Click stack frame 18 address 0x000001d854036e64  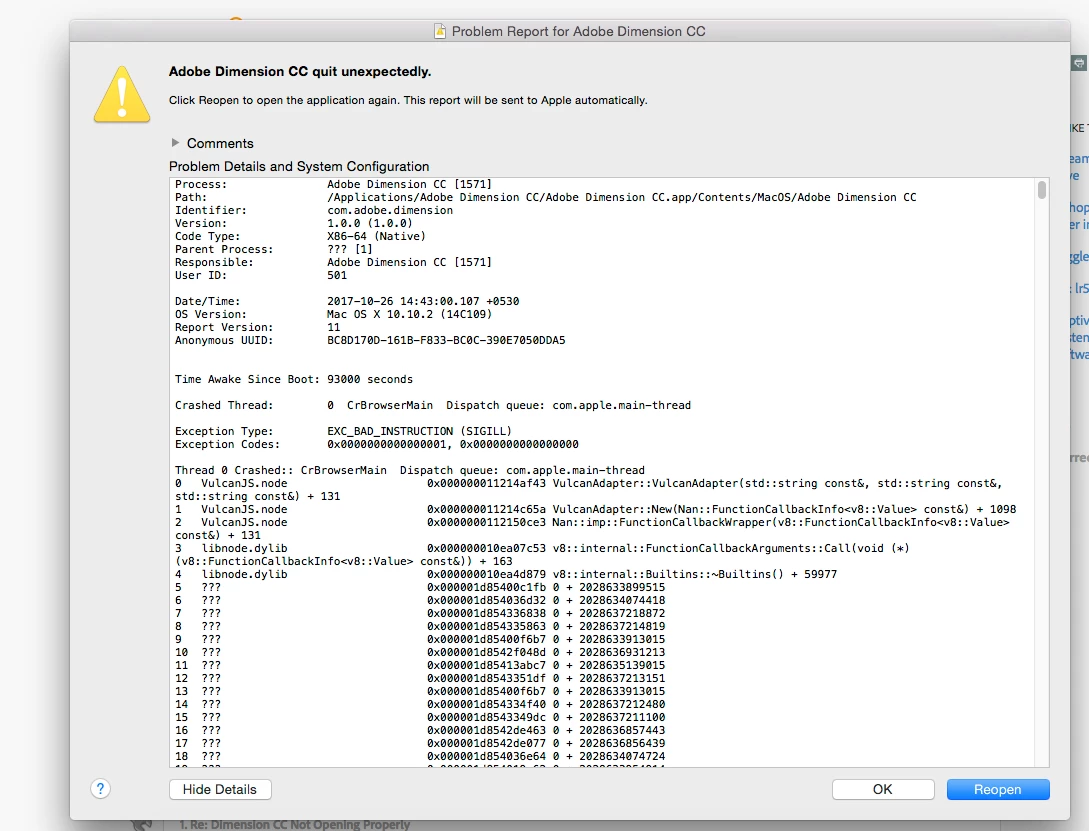[486, 756]
